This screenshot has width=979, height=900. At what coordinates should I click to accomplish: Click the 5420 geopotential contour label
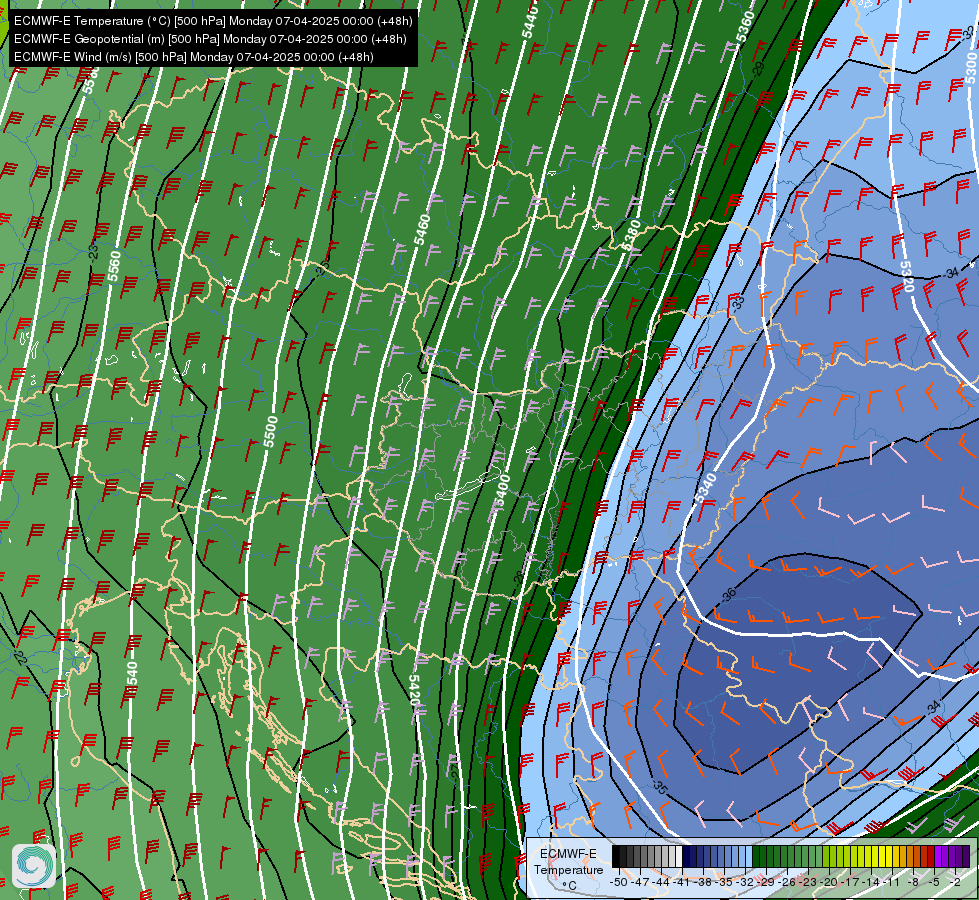[x=416, y=690]
